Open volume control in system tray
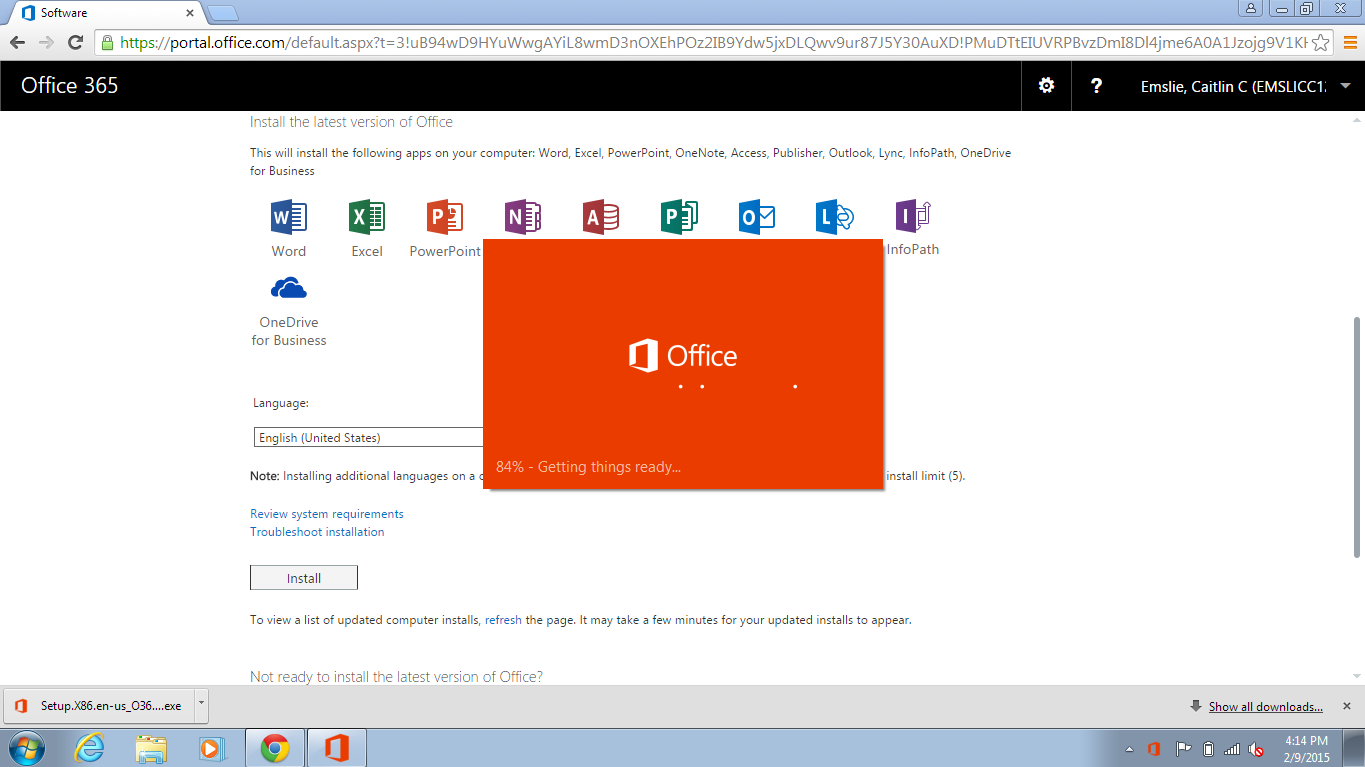This screenshot has height=767, width=1365. [1256, 749]
